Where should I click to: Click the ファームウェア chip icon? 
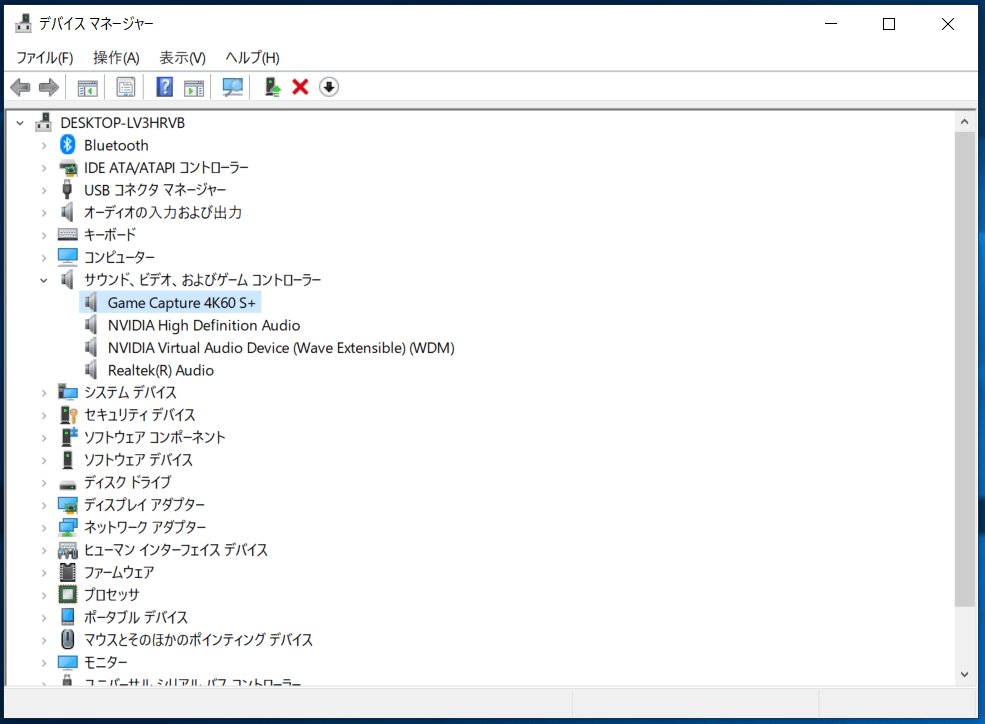click(67, 572)
